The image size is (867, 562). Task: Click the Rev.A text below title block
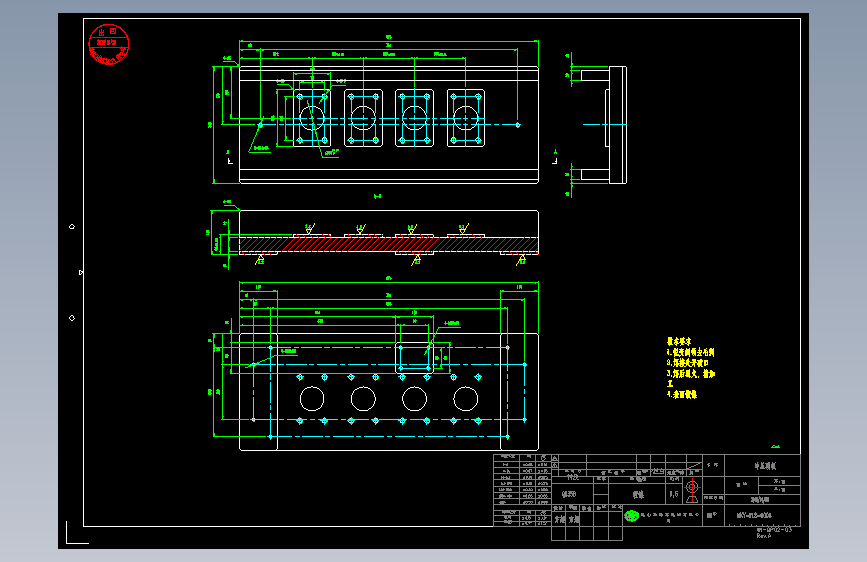[x=764, y=536]
